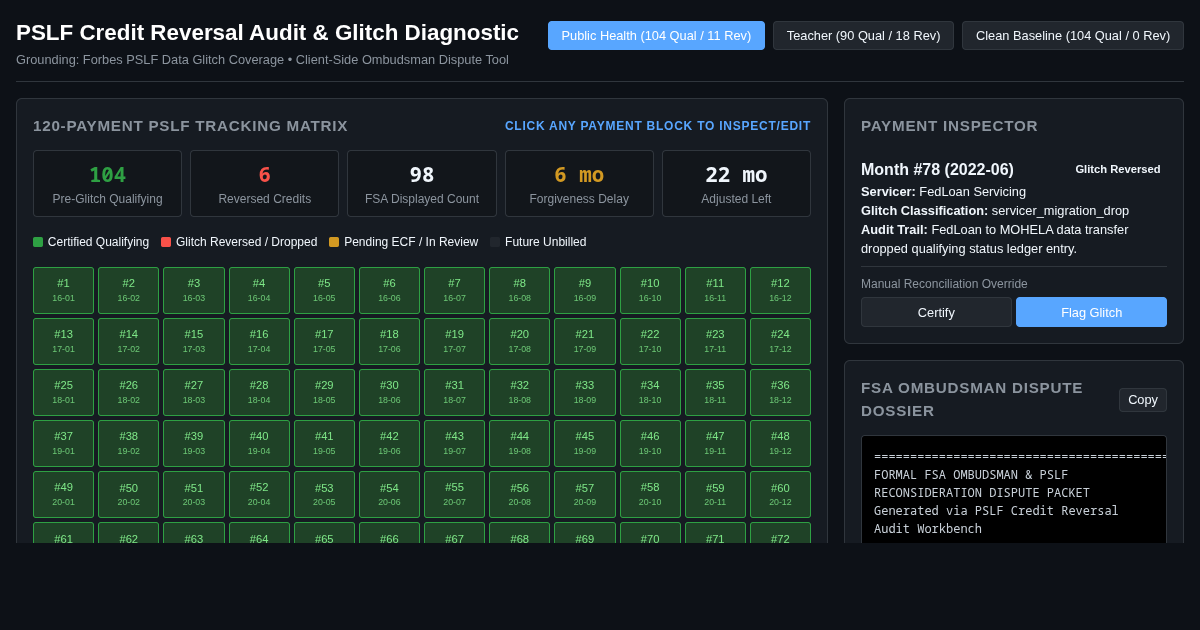Inspect payment block #25 (18-01)
1200x630 pixels.
click(63, 392)
